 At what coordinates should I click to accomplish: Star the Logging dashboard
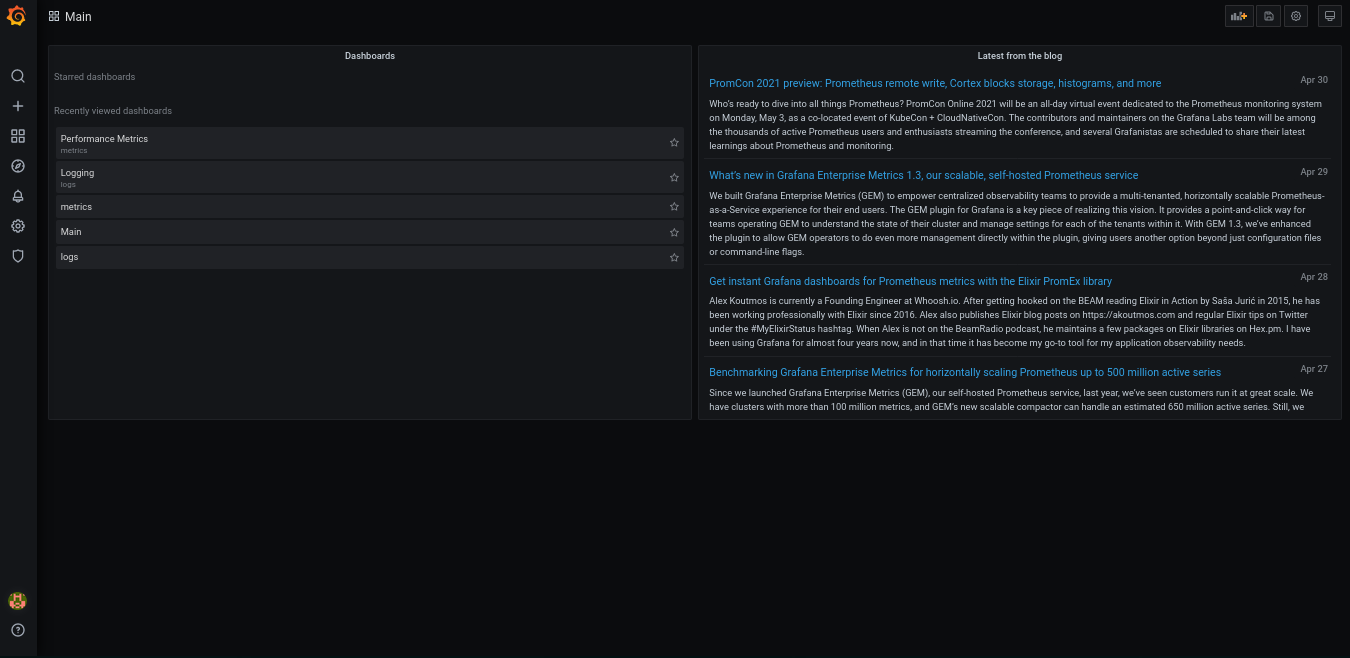(x=674, y=177)
